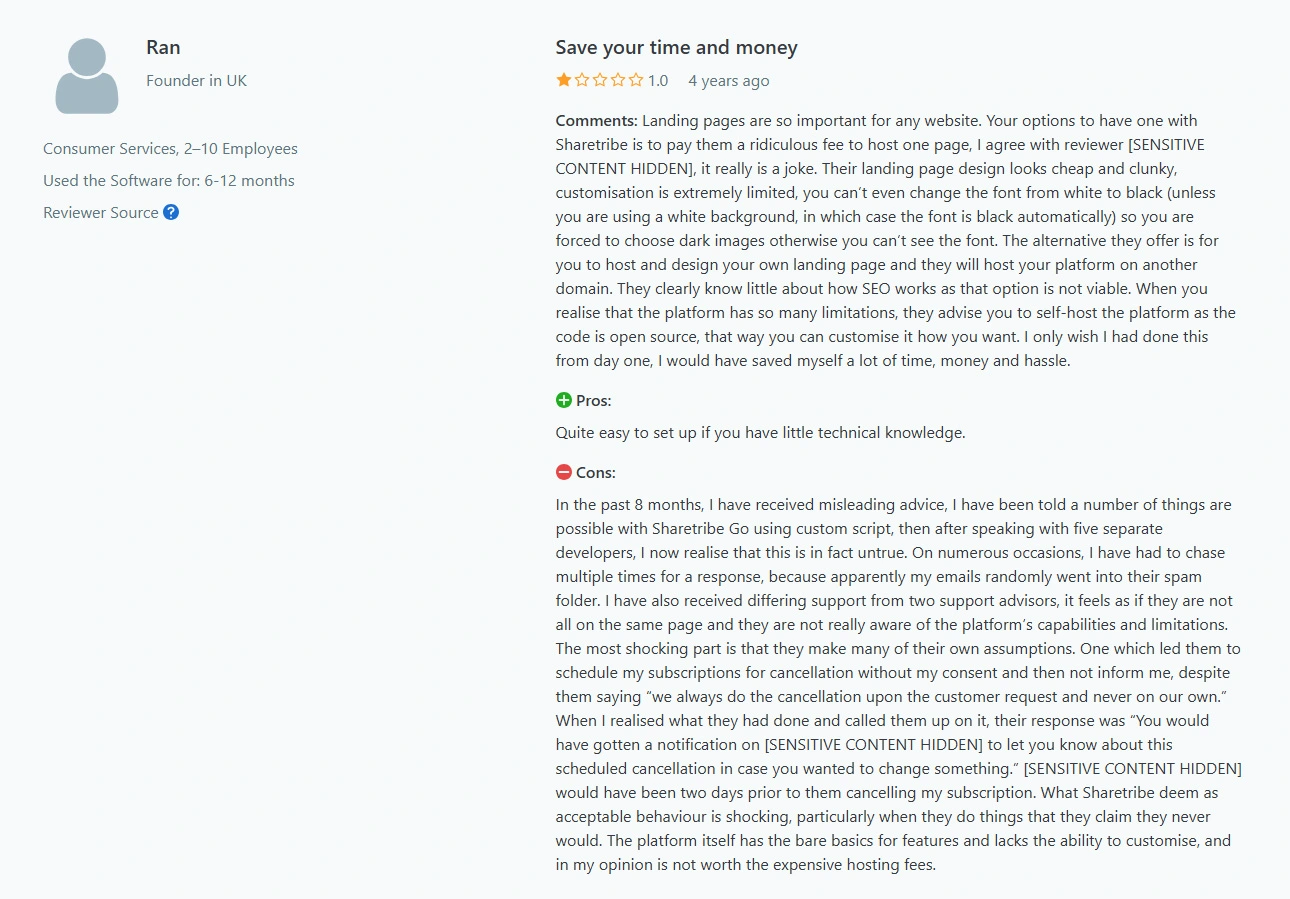
Task: Click the Cons section heading text
Action: point(596,472)
